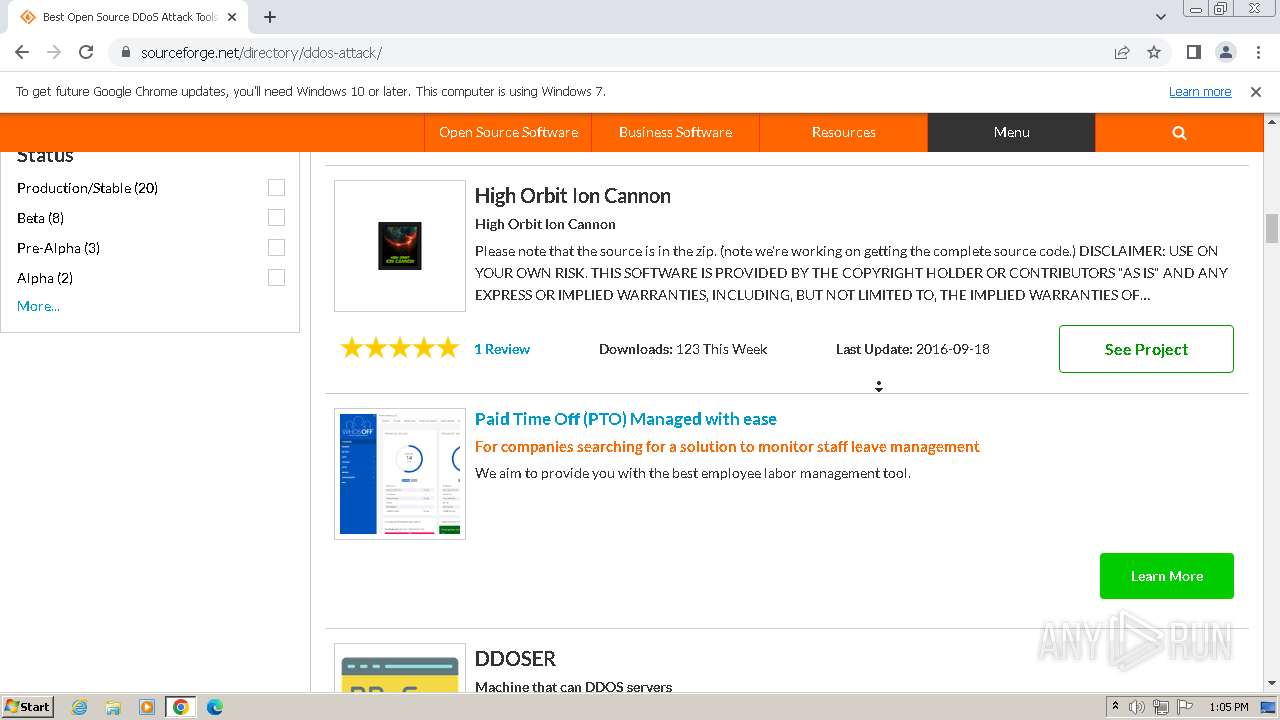The height and width of the screenshot is (720, 1280).
Task: Open the Windows Start button
Action: coord(27,706)
